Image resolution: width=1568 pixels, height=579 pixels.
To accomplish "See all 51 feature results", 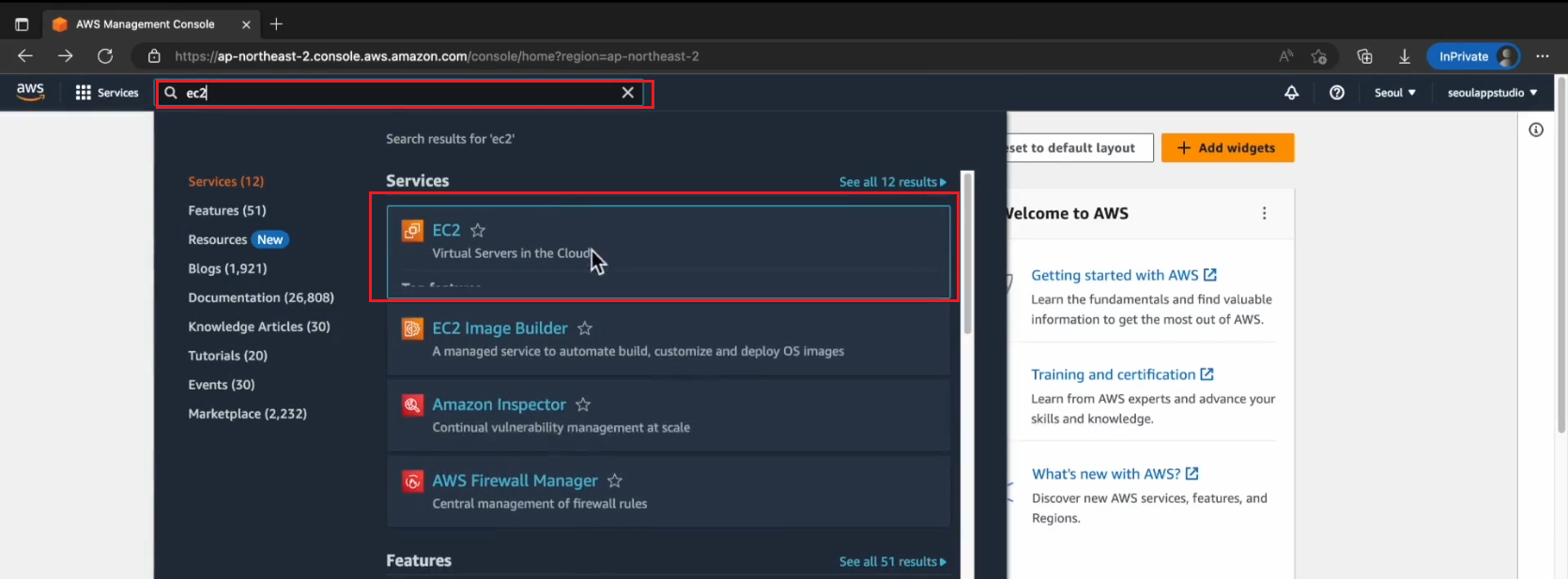I will point(893,561).
